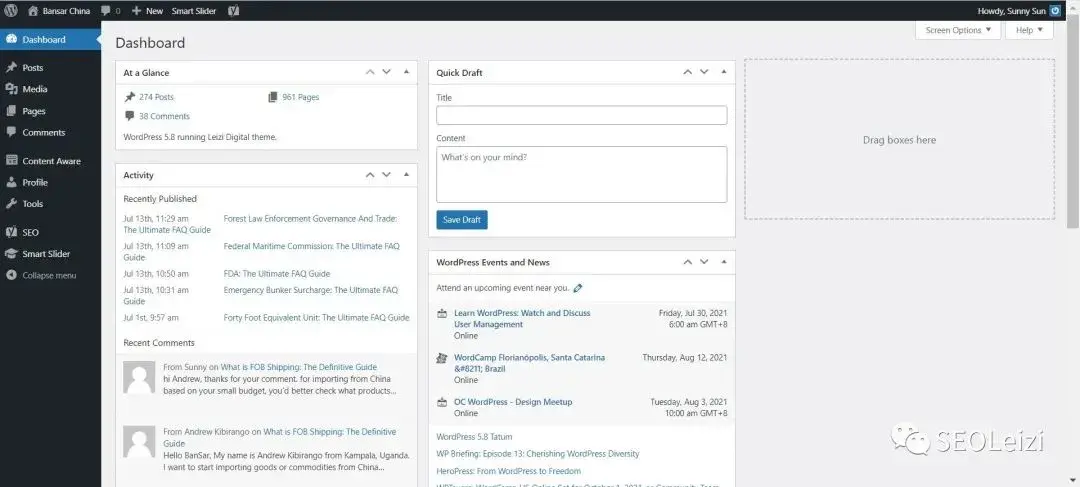
Task: Move the Quick Draft box up
Action: (x=687, y=72)
